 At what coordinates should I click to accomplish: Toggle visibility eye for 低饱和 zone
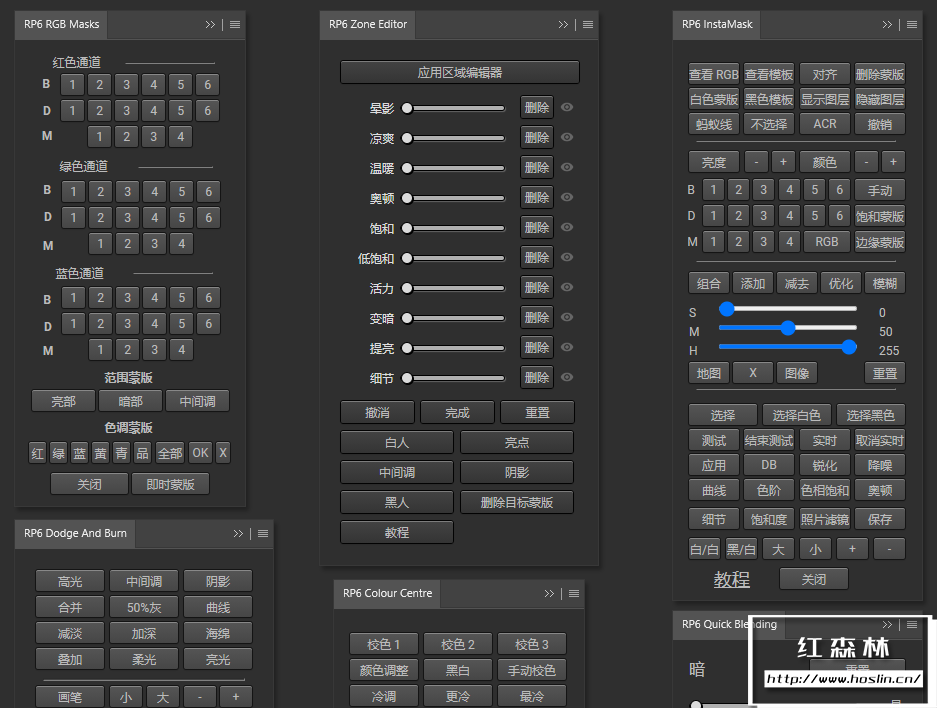click(x=567, y=258)
